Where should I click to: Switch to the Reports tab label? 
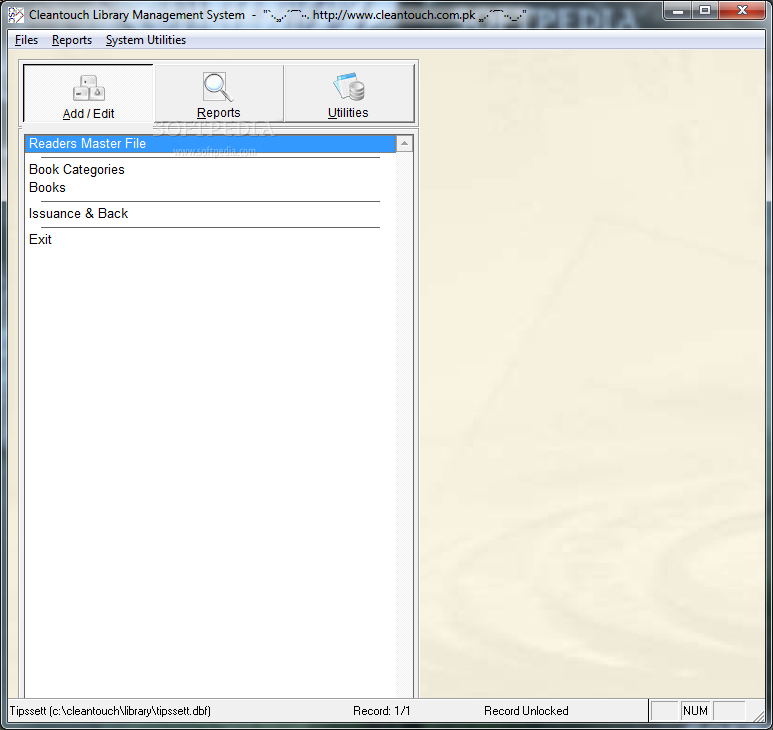pos(218,113)
